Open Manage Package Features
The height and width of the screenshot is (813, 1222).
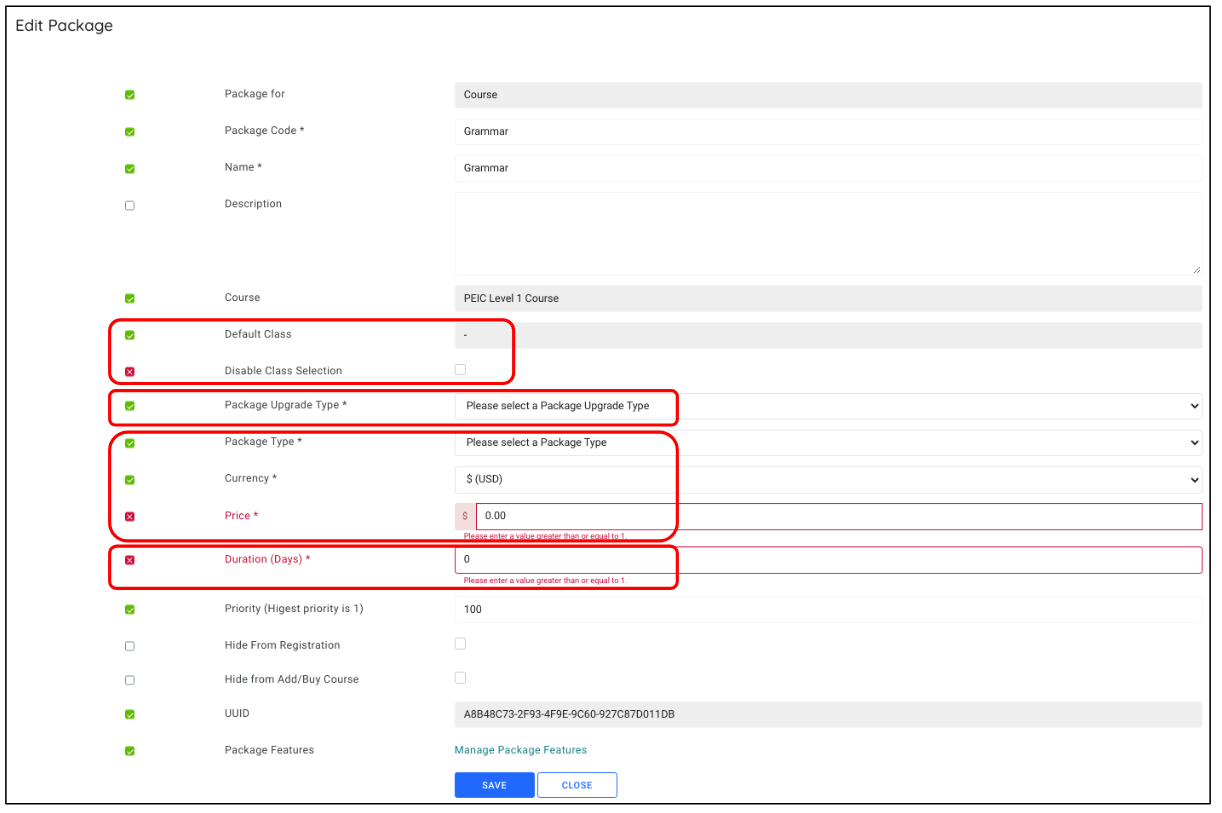point(520,748)
